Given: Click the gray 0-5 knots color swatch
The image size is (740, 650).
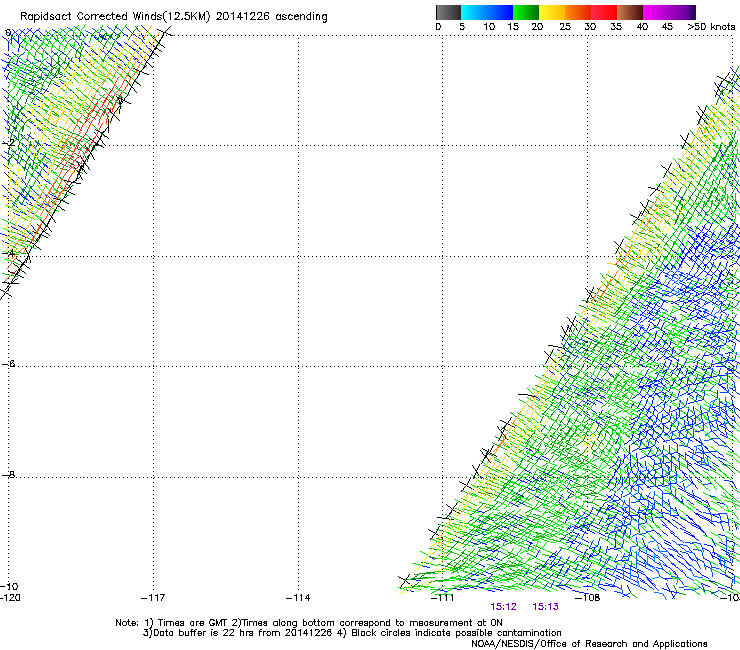Looking at the screenshot, I should (448, 12).
